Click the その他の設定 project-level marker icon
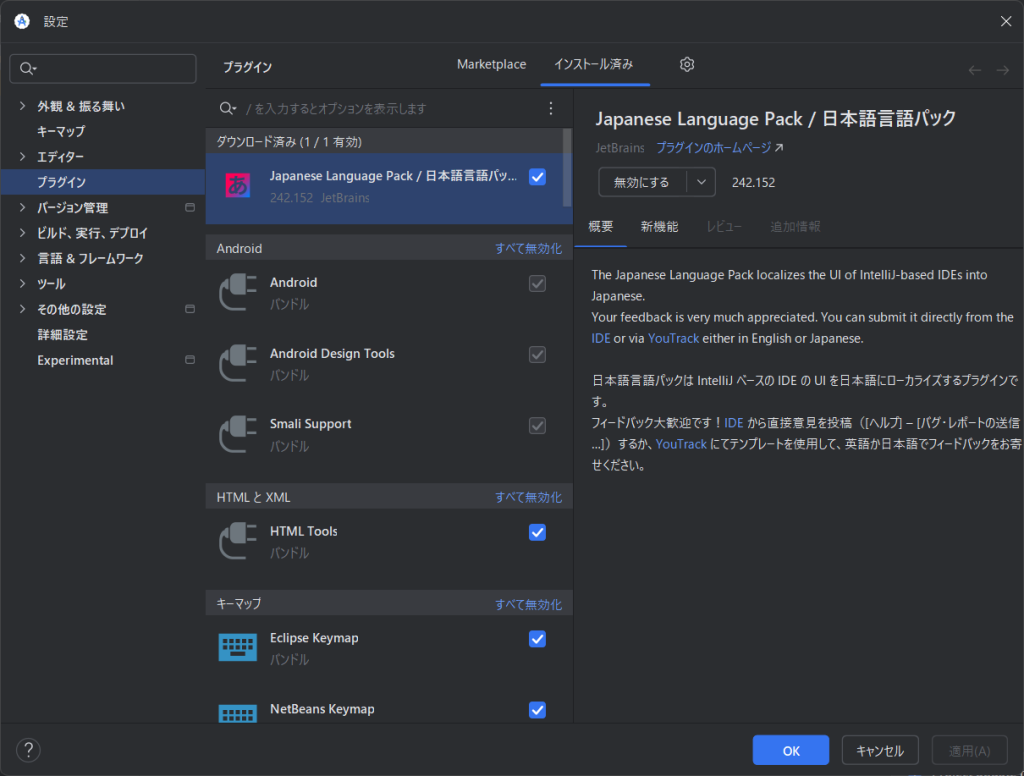The image size is (1024, 776). [190, 309]
